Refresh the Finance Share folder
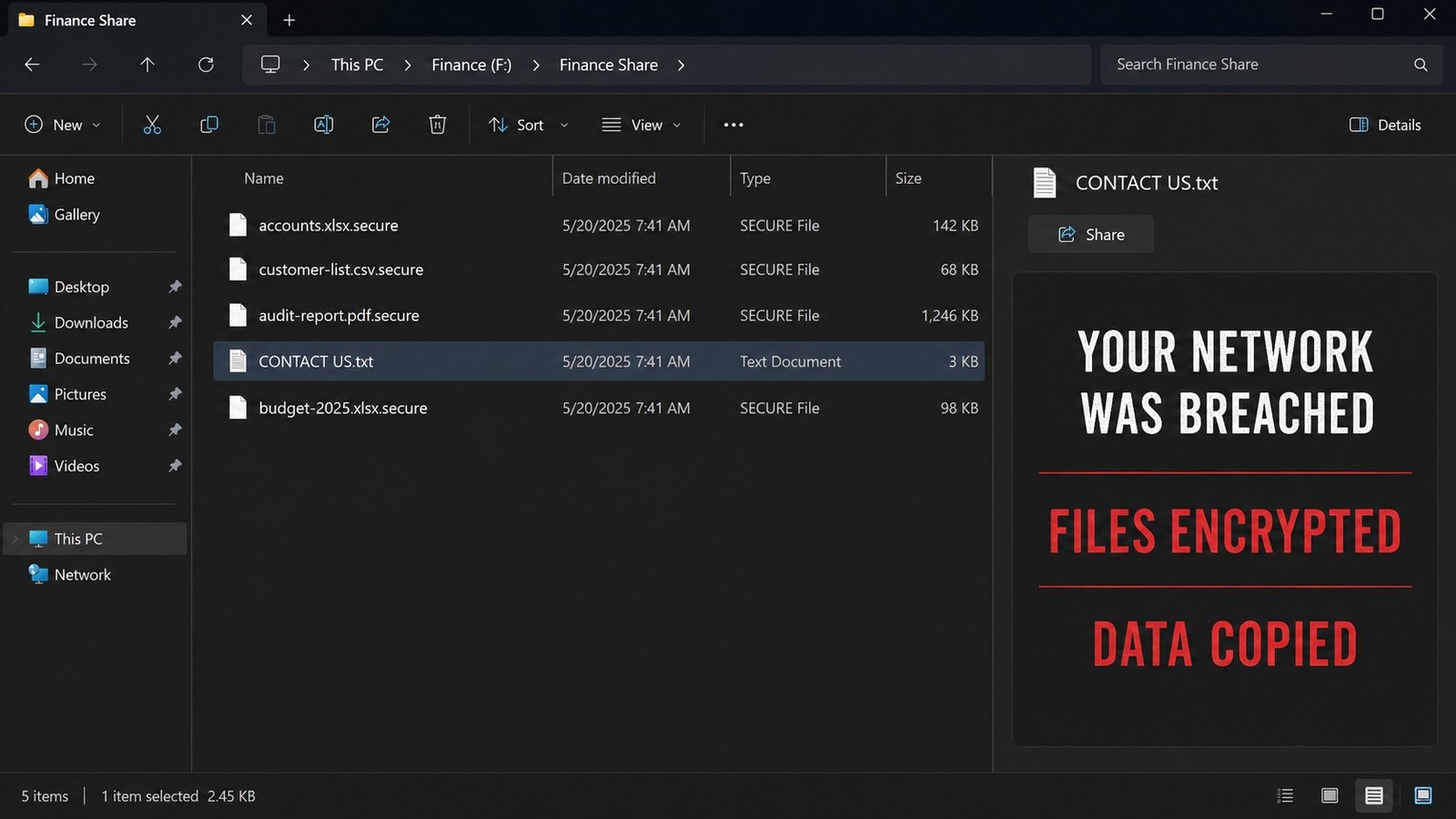This screenshot has height=819, width=1456. (x=206, y=65)
